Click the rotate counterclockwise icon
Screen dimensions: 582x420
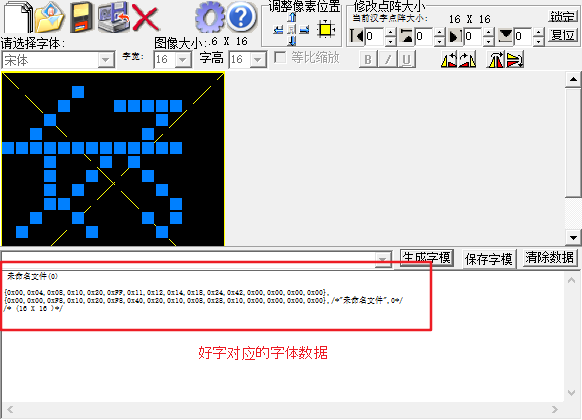[x=449, y=59]
